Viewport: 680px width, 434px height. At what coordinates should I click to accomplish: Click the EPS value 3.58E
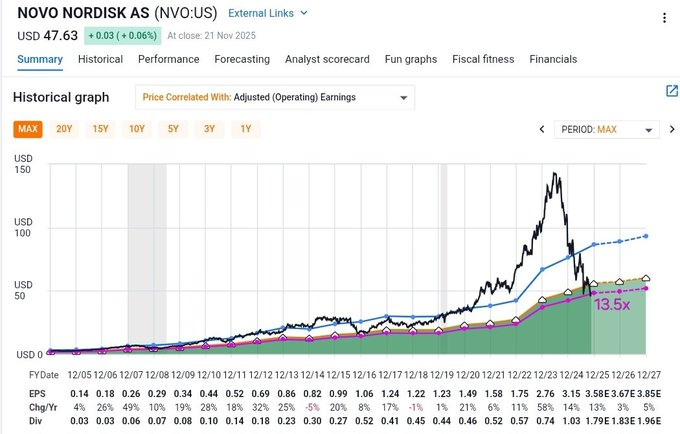[x=597, y=394]
